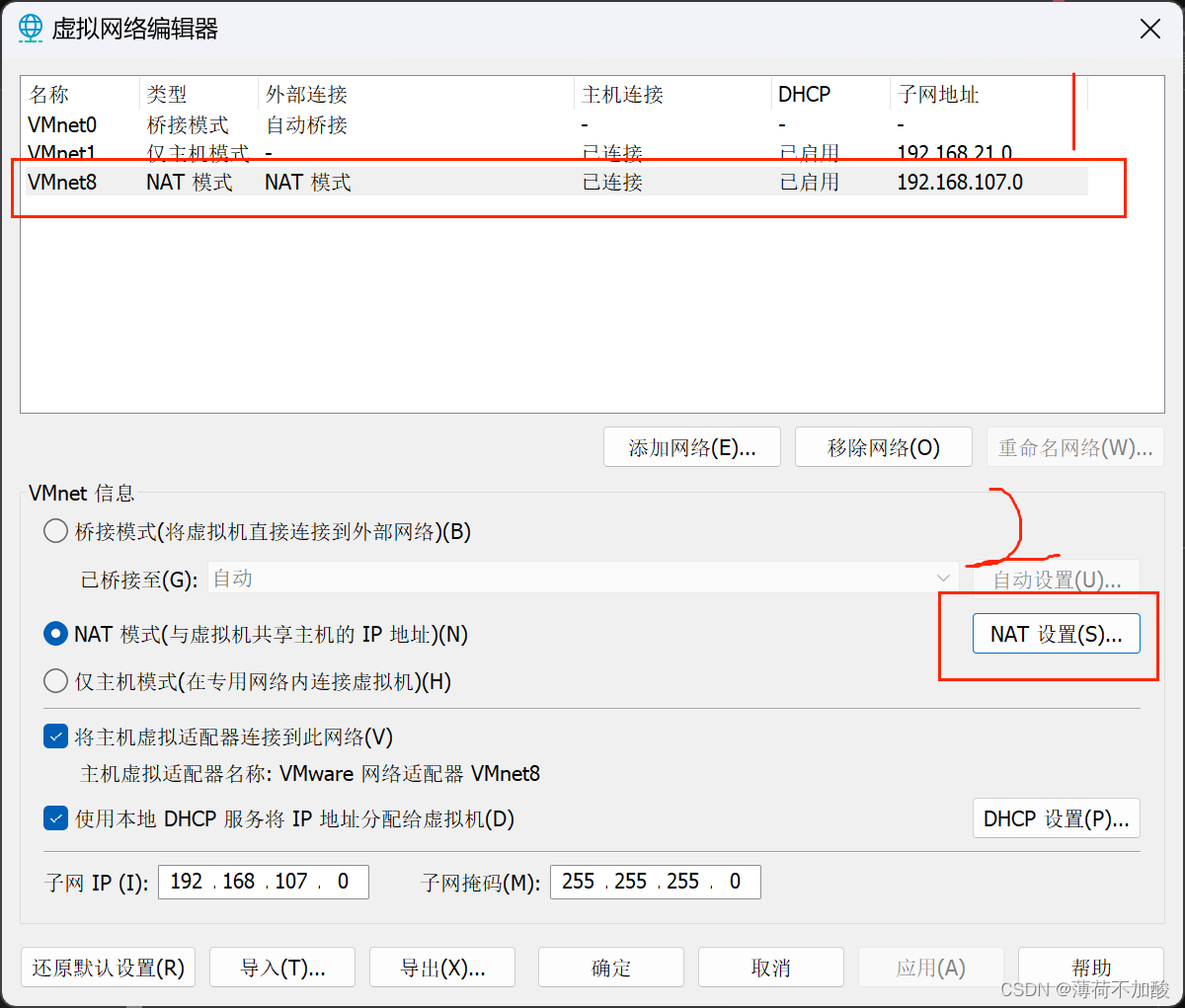This screenshot has height=1008, width=1185.
Task: Select the 桥接模式 radio button
Action: click(x=56, y=531)
